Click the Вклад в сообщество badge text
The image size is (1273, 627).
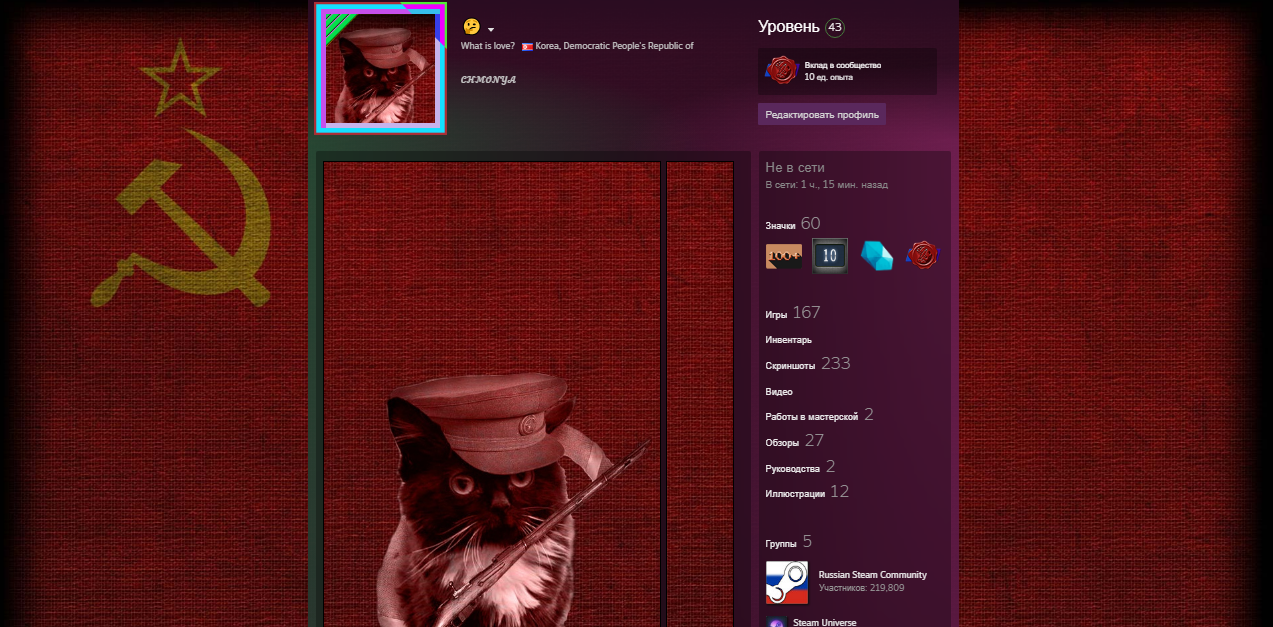(x=842, y=65)
